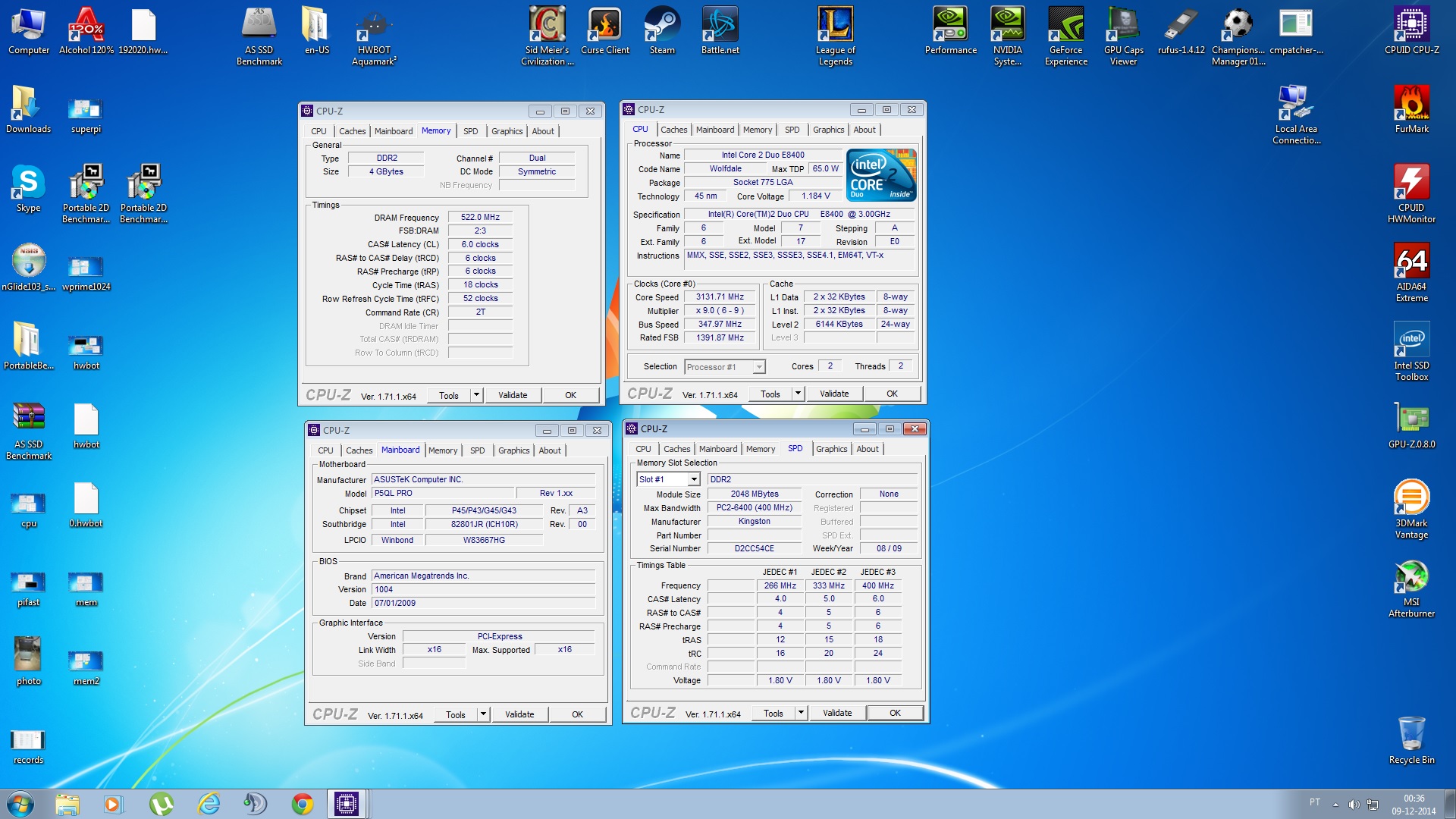
Task: Open AS SSD Benchmark icon in top row
Action: click(x=259, y=36)
